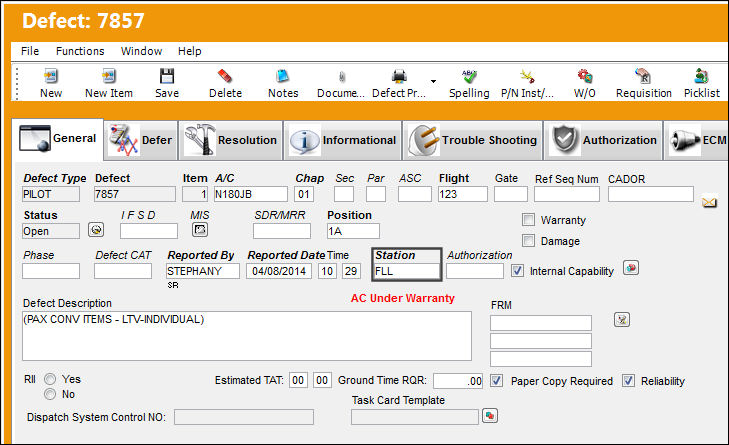Click the Position field containing 1A
The image size is (729, 445).
tap(353, 231)
